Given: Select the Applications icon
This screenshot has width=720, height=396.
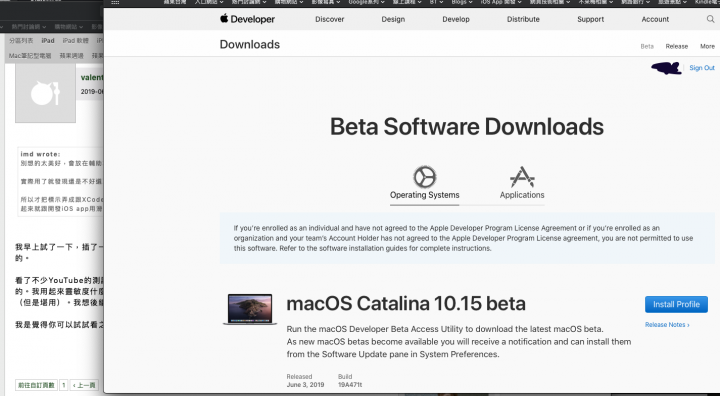Looking at the screenshot, I should pos(522,177).
